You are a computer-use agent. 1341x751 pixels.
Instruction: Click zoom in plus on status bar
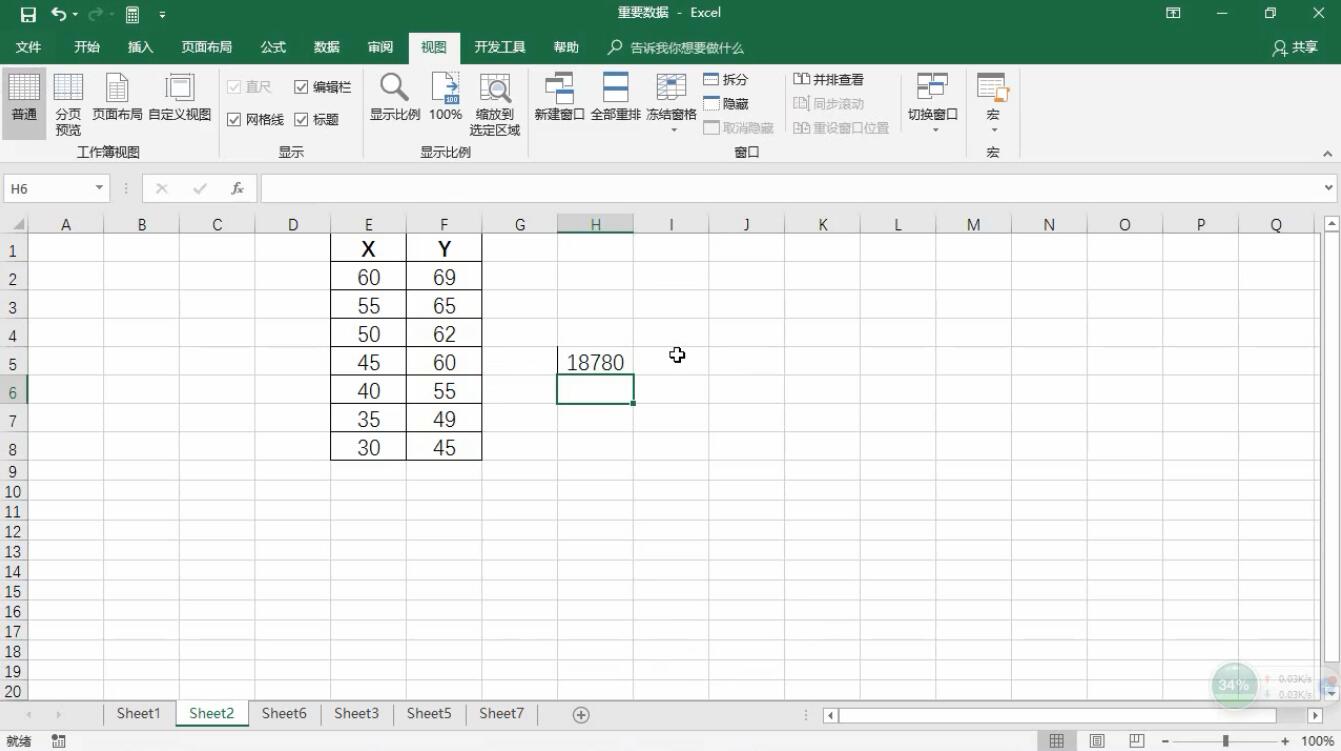tap(1285, 741)
